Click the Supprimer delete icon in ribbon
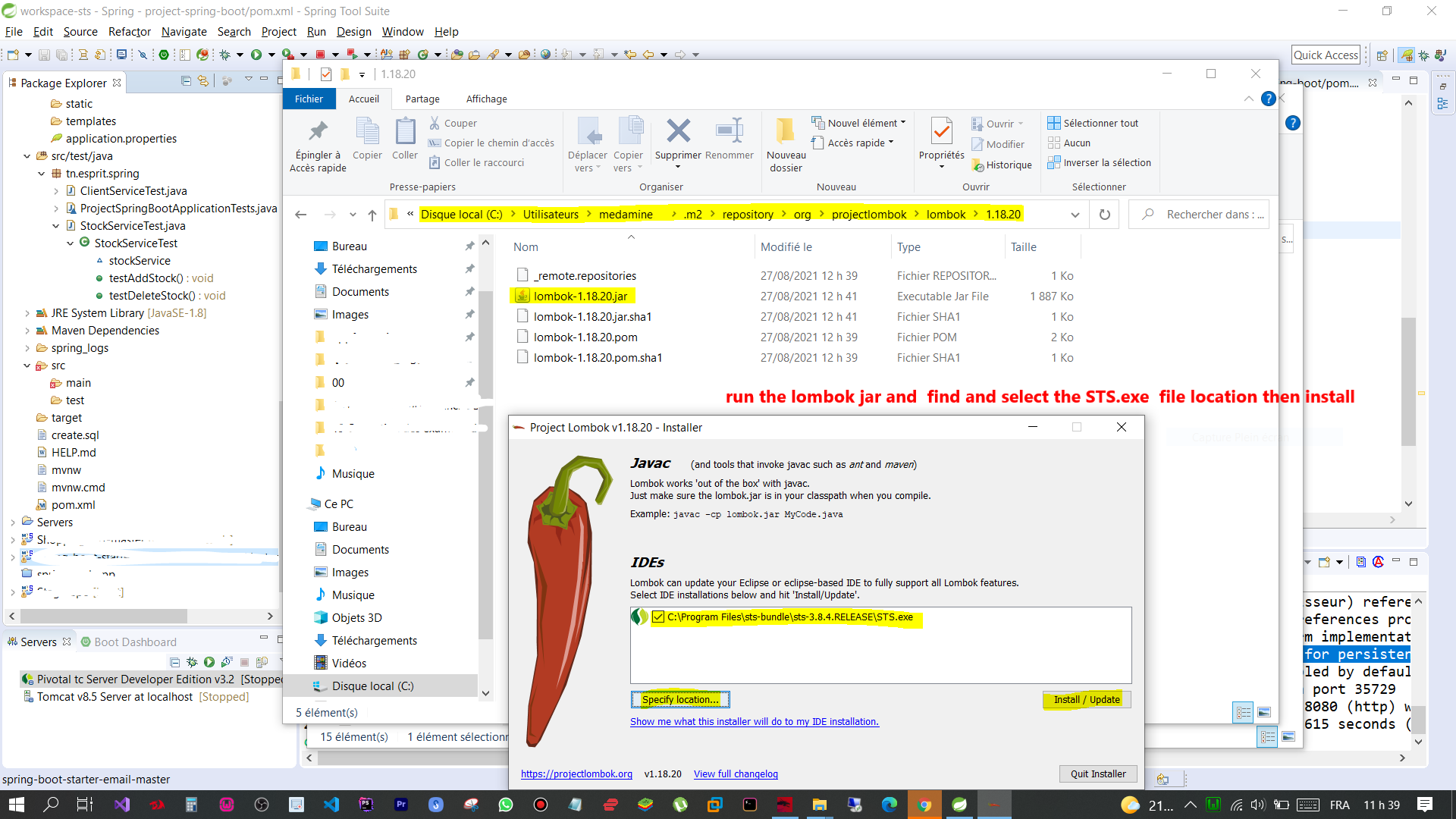Image resolution: width=1456 pixels, height=819 pixels. point(678,132)
